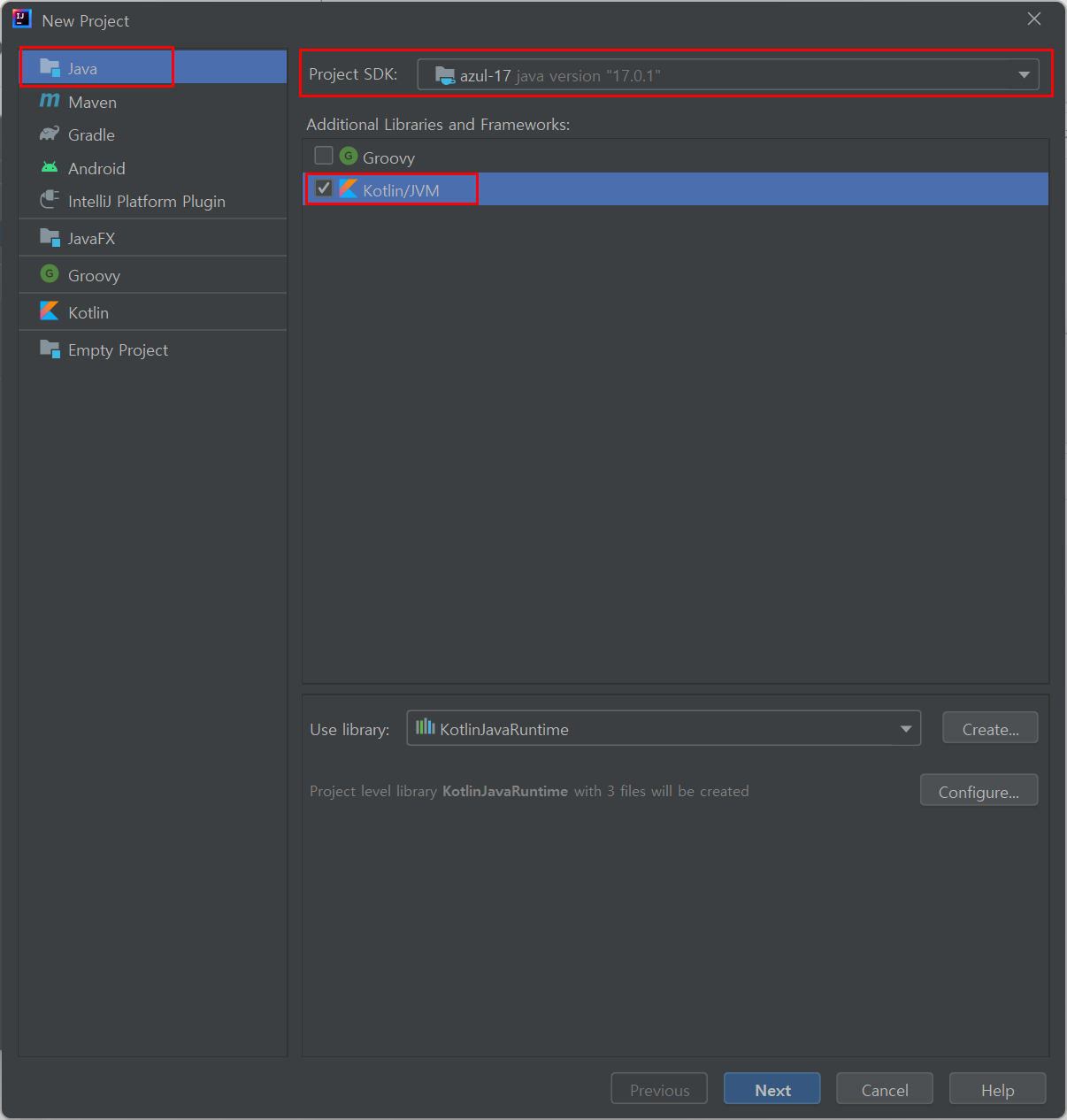This screenshot has width=1067, height=1120.
Task: Click the JavaFX folder icon
Action: point(50,238)
